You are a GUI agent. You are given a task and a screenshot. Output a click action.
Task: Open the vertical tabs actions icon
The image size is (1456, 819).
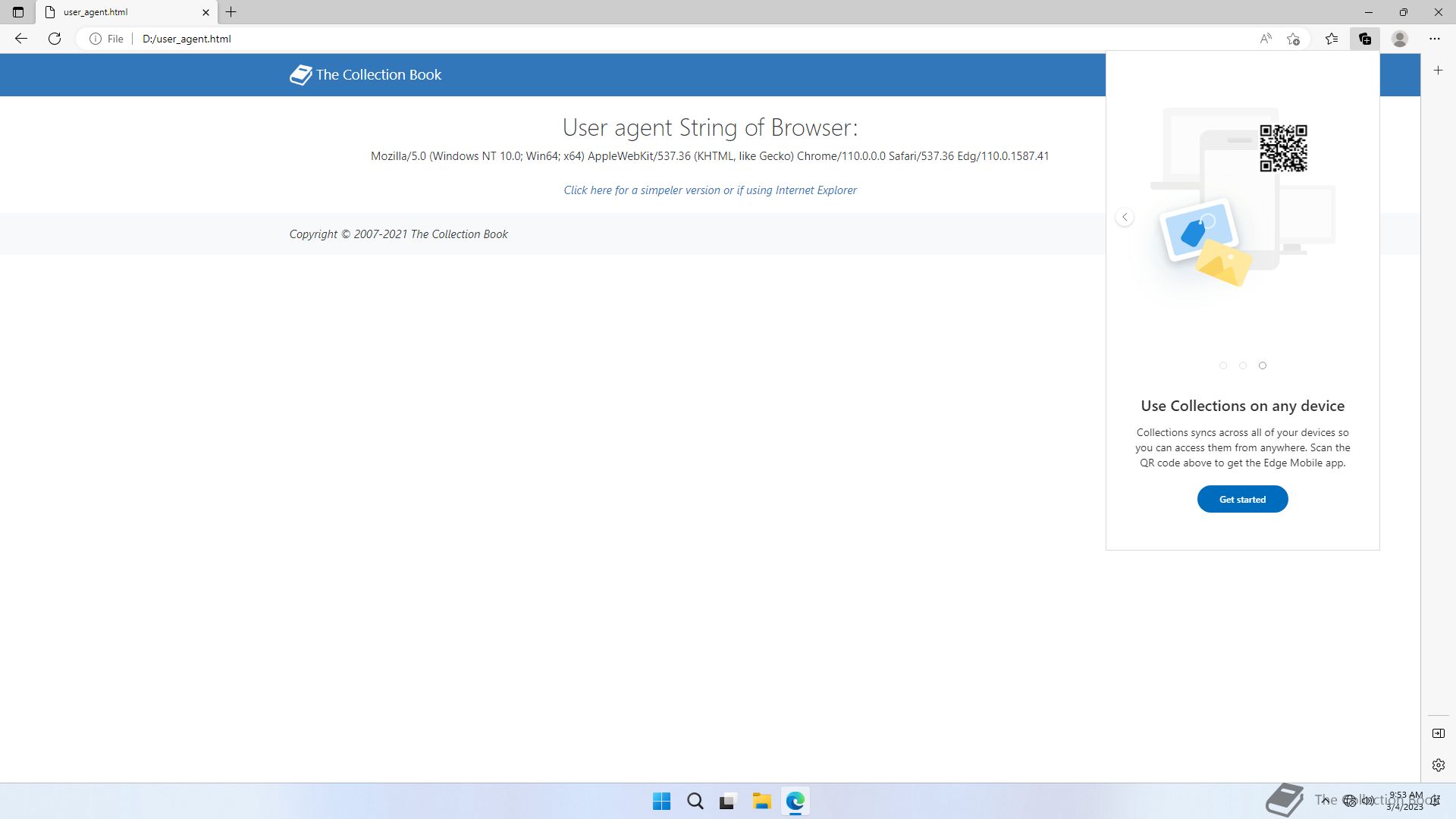click(x=18, y=12)
